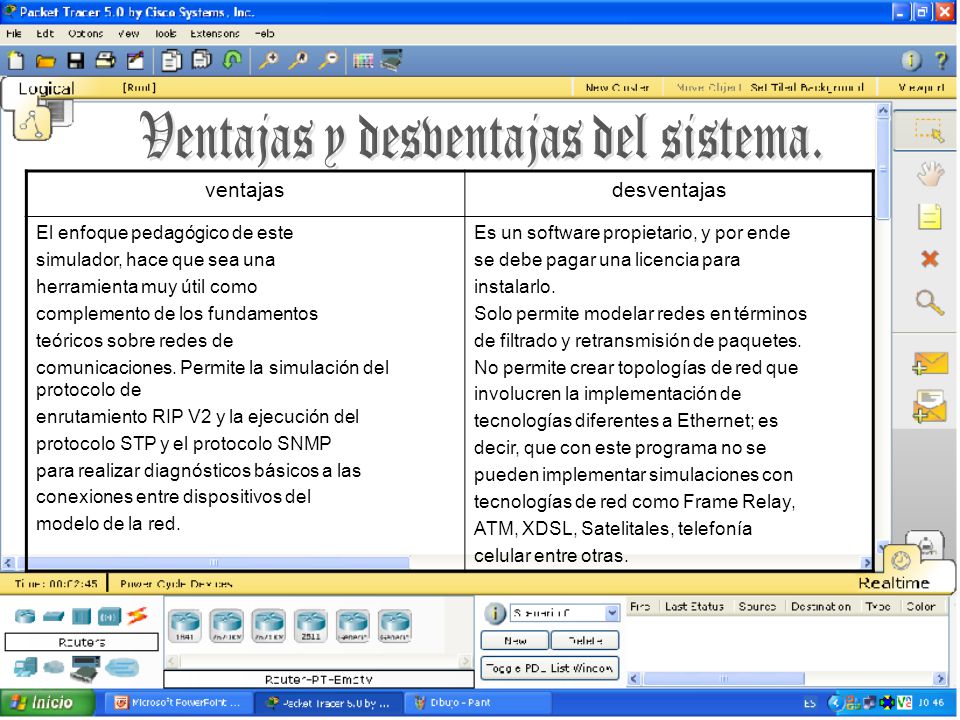This screenshot has height=720, width=960.
Task: Click the Zoom In magnifier icon
Action: (x=269, y=60)
